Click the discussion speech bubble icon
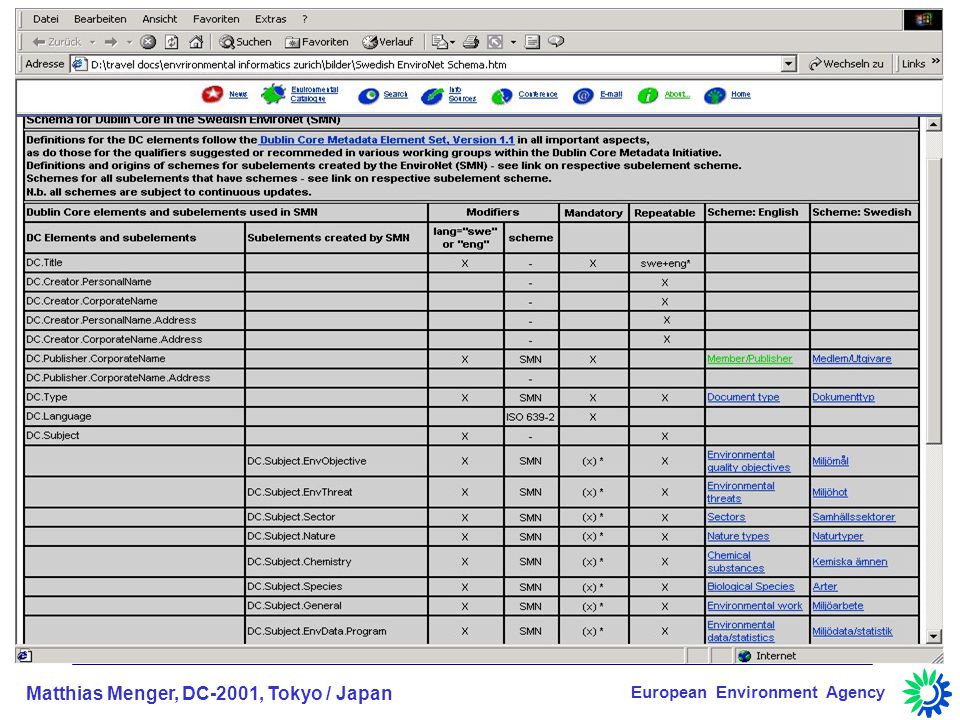Viewport: 960px width, 720px height. (x=556, y=42)
